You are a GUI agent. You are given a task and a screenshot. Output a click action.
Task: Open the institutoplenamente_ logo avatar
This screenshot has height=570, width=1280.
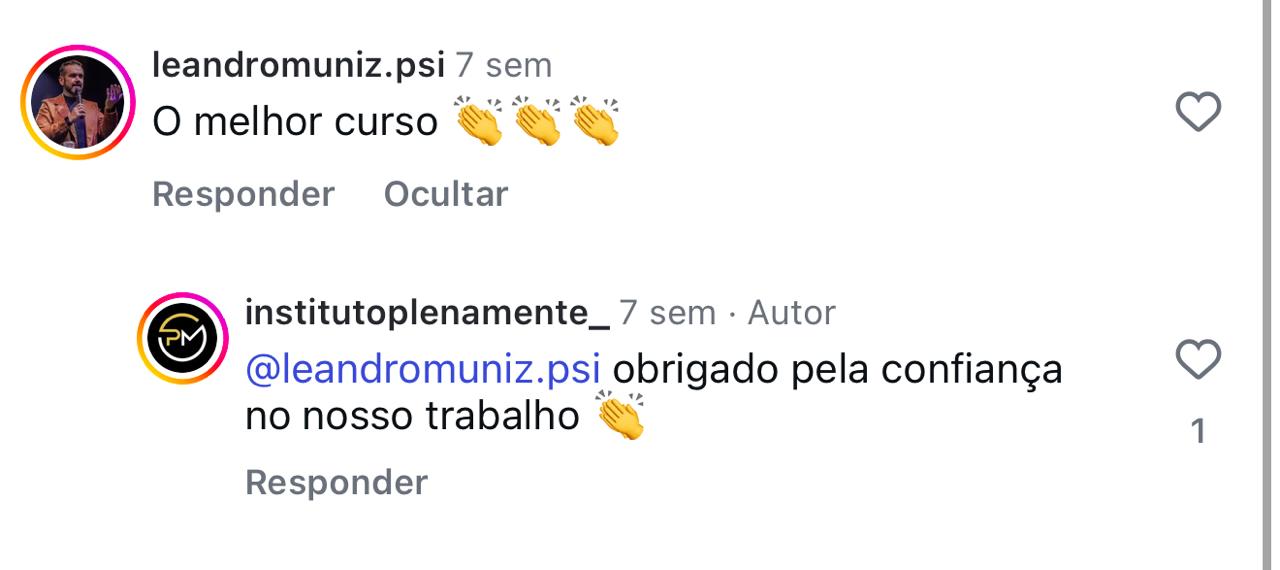click(x=182, y=340)
